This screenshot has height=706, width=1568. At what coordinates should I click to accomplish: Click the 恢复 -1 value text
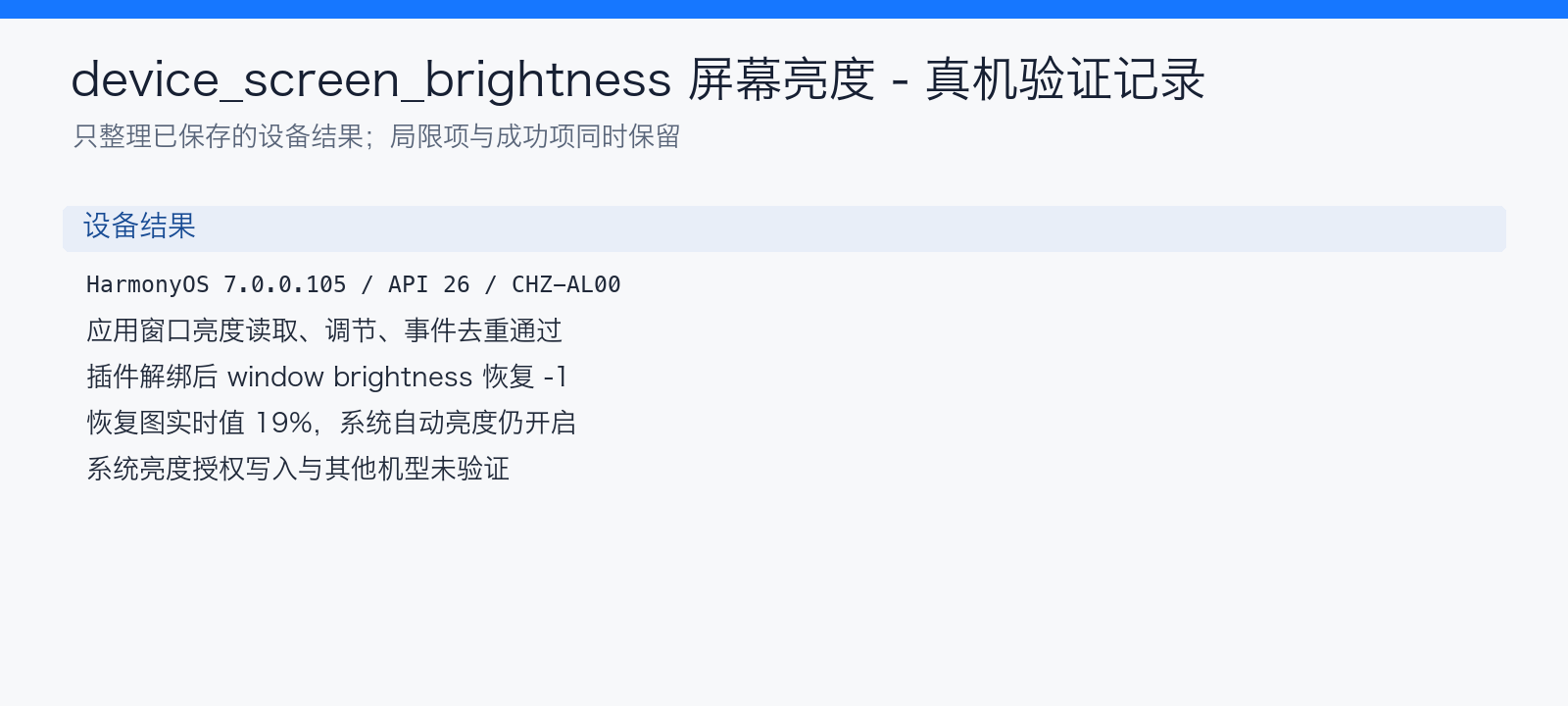click(x=525, y=377)
